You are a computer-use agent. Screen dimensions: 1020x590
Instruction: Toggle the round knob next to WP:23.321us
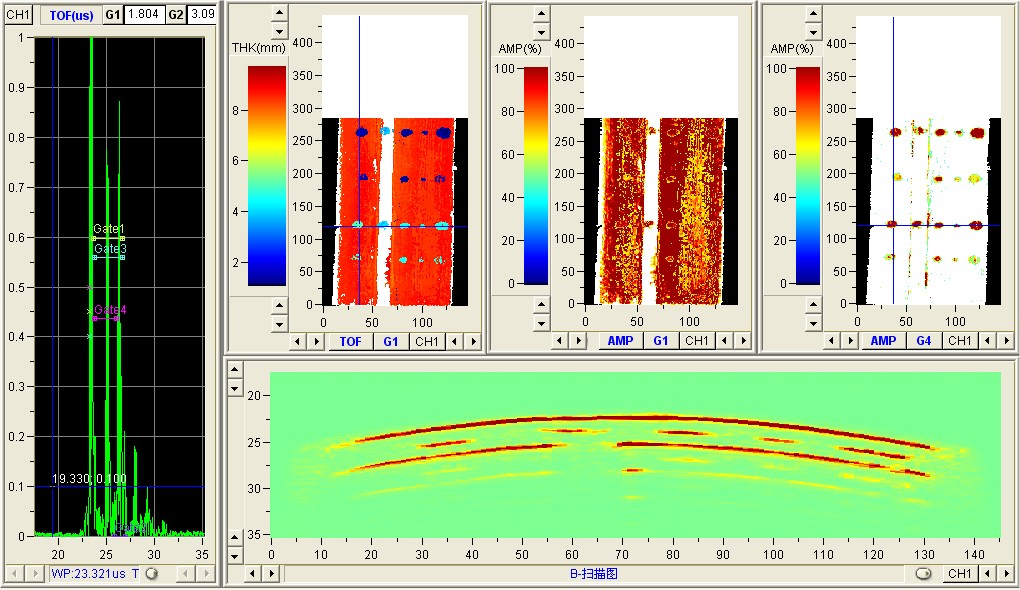click(x=151, y=573)
